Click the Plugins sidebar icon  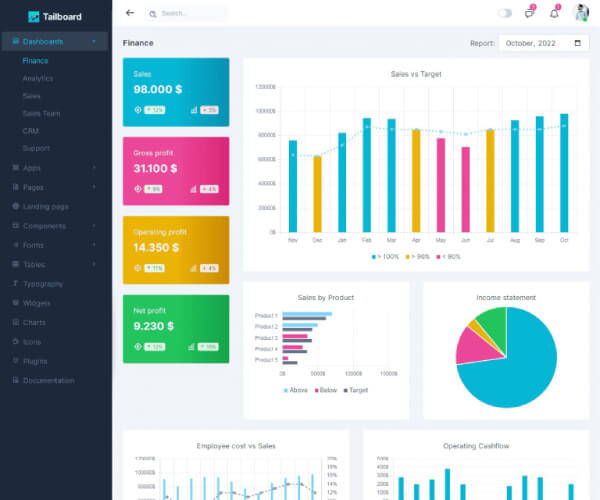point(15,361)
